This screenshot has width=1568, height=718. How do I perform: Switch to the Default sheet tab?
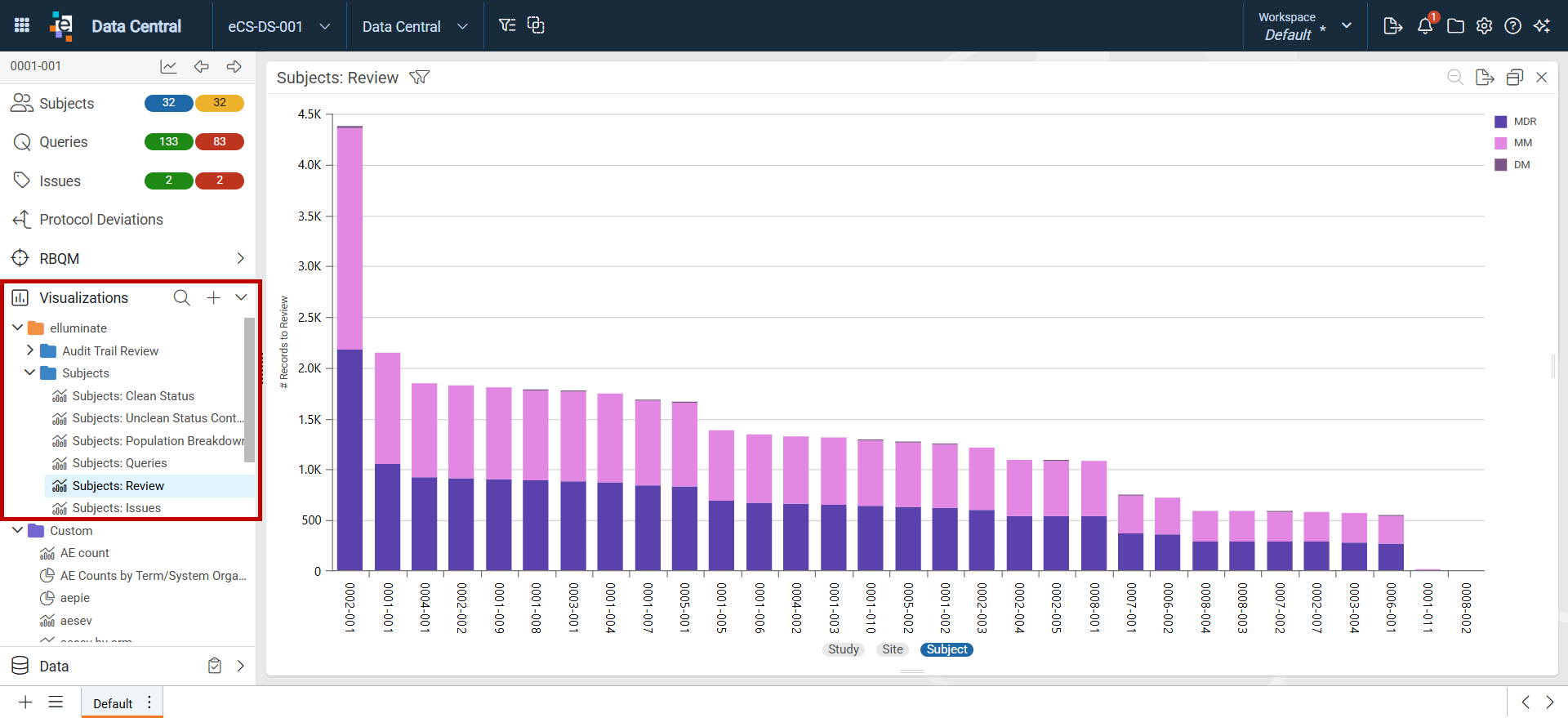tap(113, 703)
